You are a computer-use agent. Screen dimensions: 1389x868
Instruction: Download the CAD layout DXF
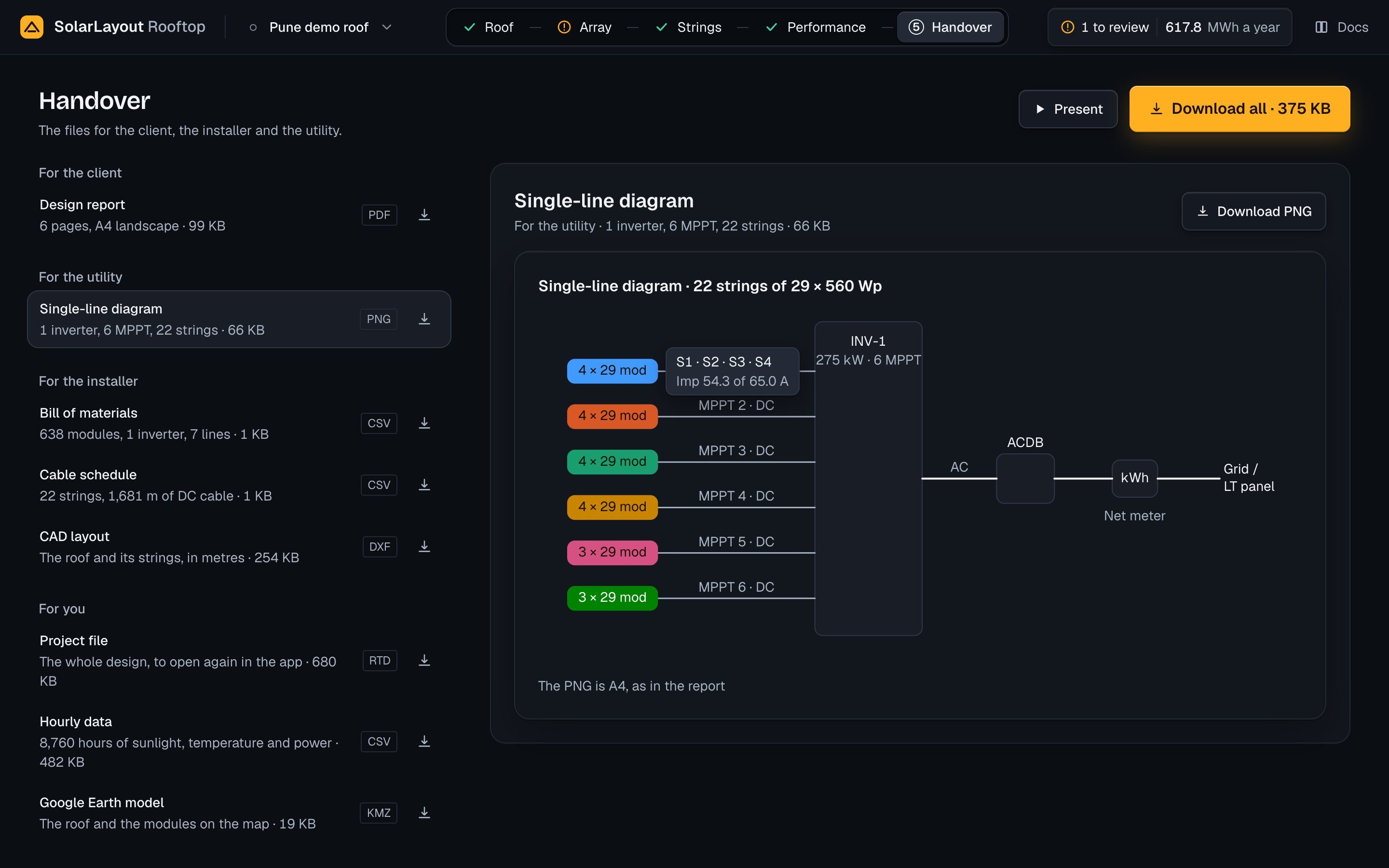[424, 546]
